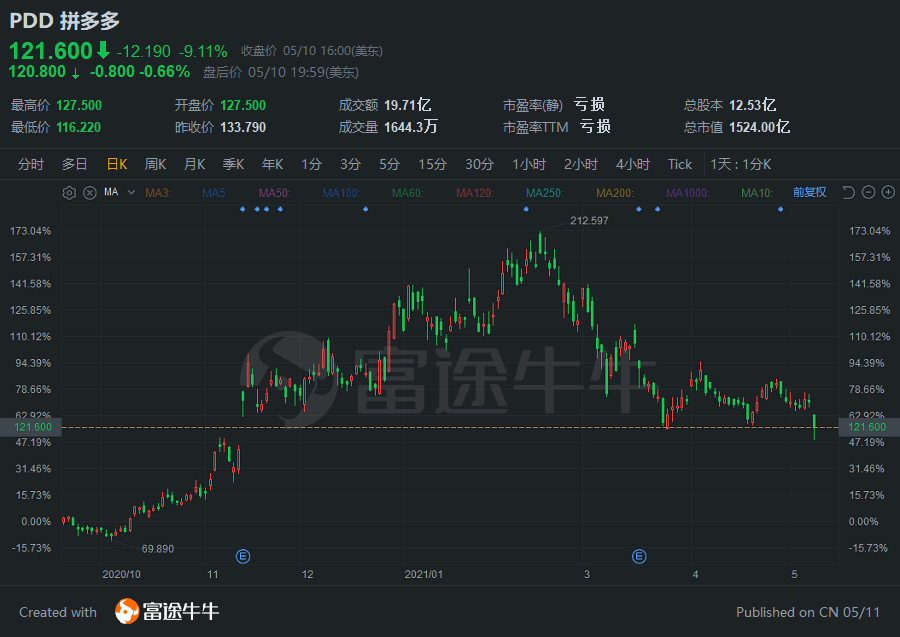Open the 前复权 price adjustment option
Viewport: 900px width, 637px height.
[809, 192]
